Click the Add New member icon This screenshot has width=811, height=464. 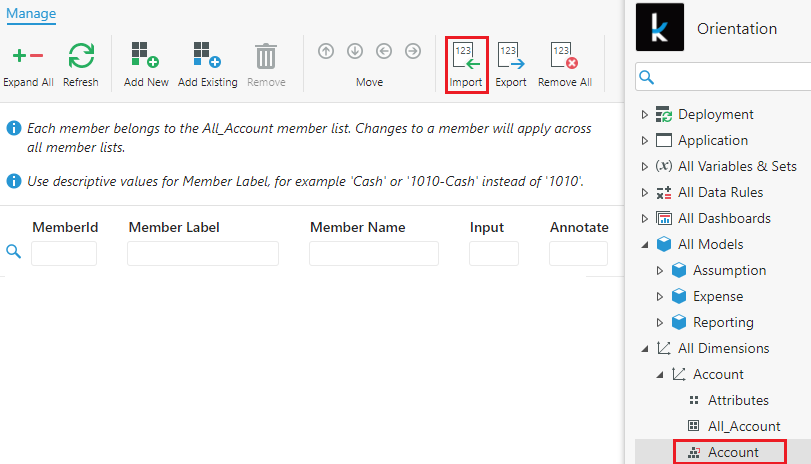tap(145, 56)
